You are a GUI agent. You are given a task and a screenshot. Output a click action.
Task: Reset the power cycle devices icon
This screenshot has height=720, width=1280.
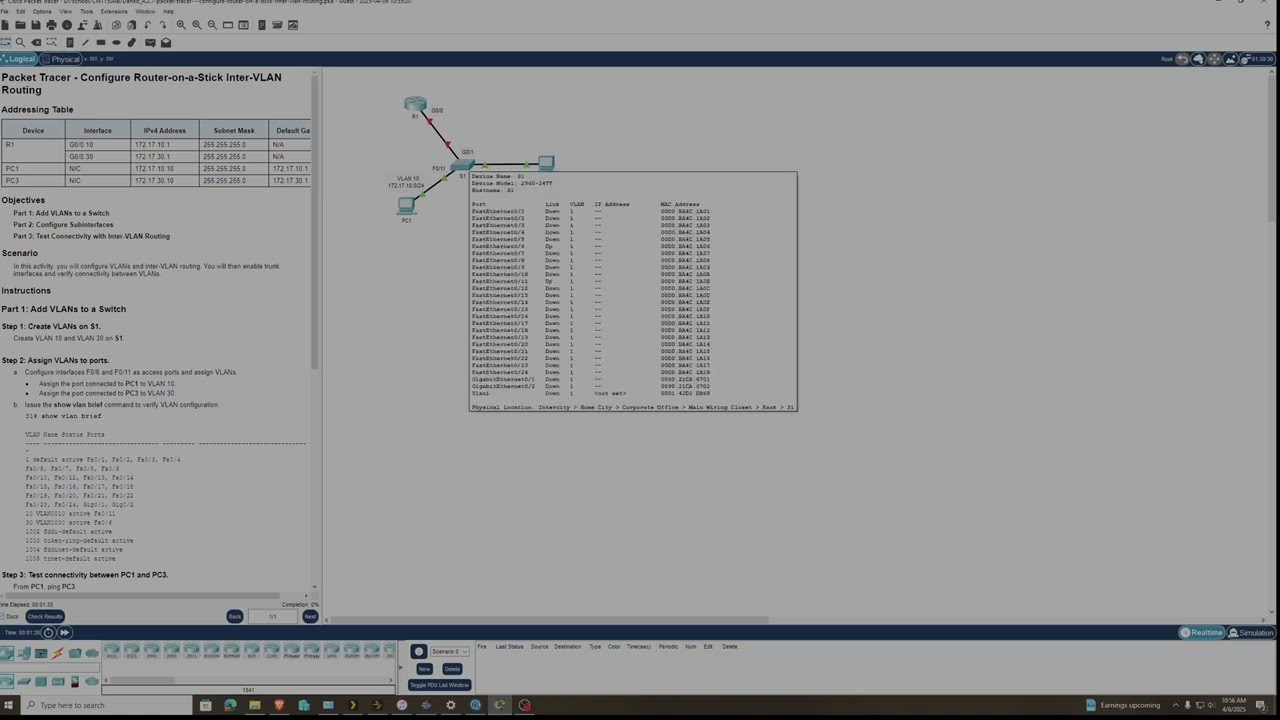click(48, 632)
